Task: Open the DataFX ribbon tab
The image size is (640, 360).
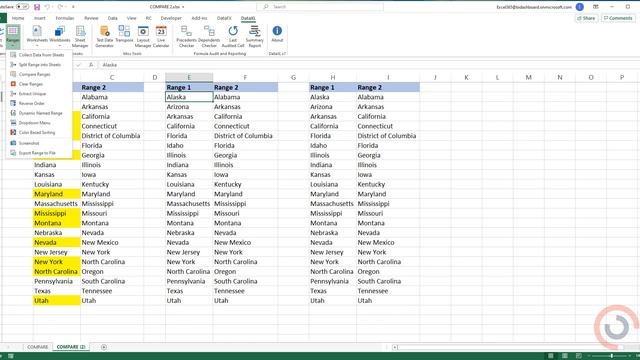Action: click(224, 18)
